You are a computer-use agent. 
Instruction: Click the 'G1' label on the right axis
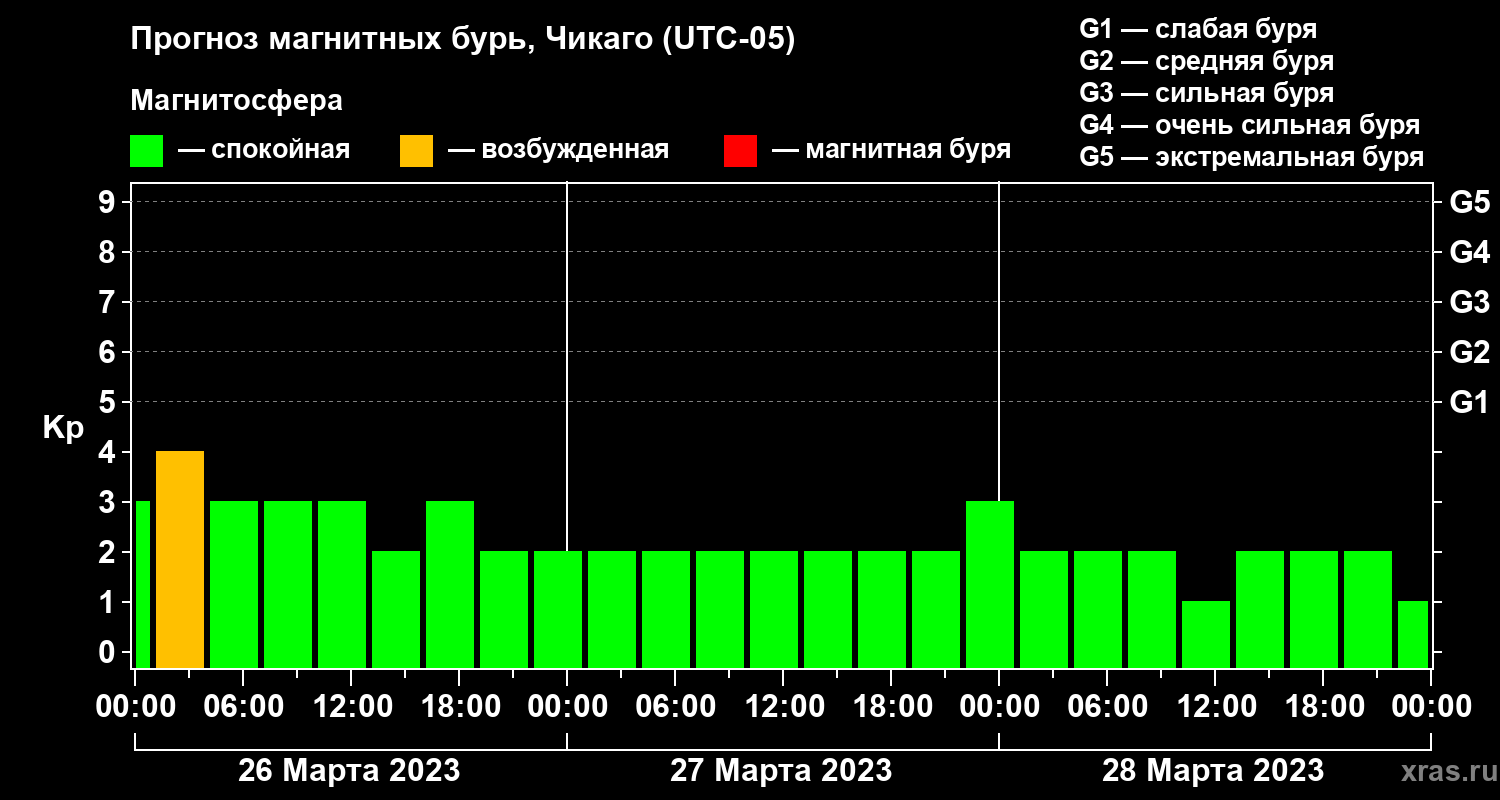pyautogui.click(x=1470, y=402)
